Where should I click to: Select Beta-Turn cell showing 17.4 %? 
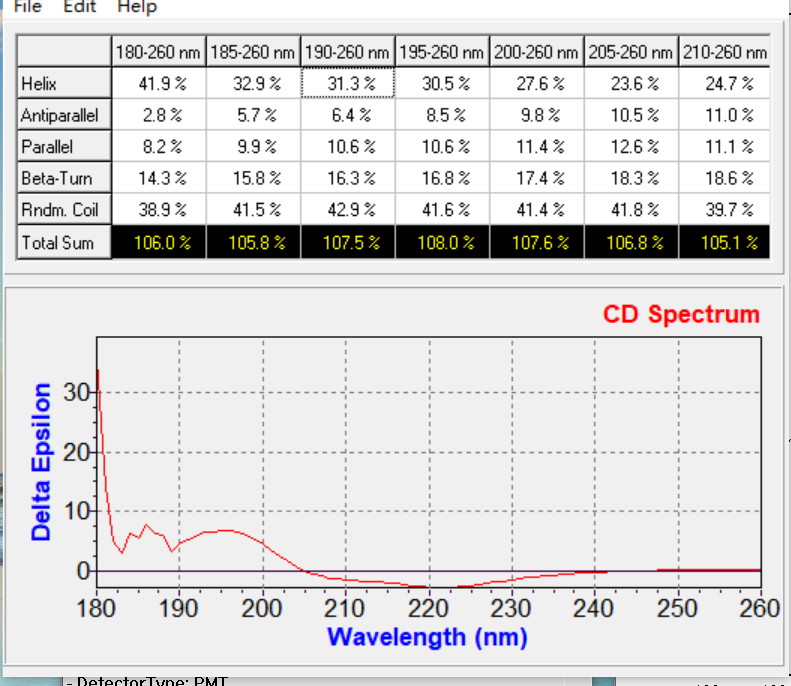click(x=537, y=178)
